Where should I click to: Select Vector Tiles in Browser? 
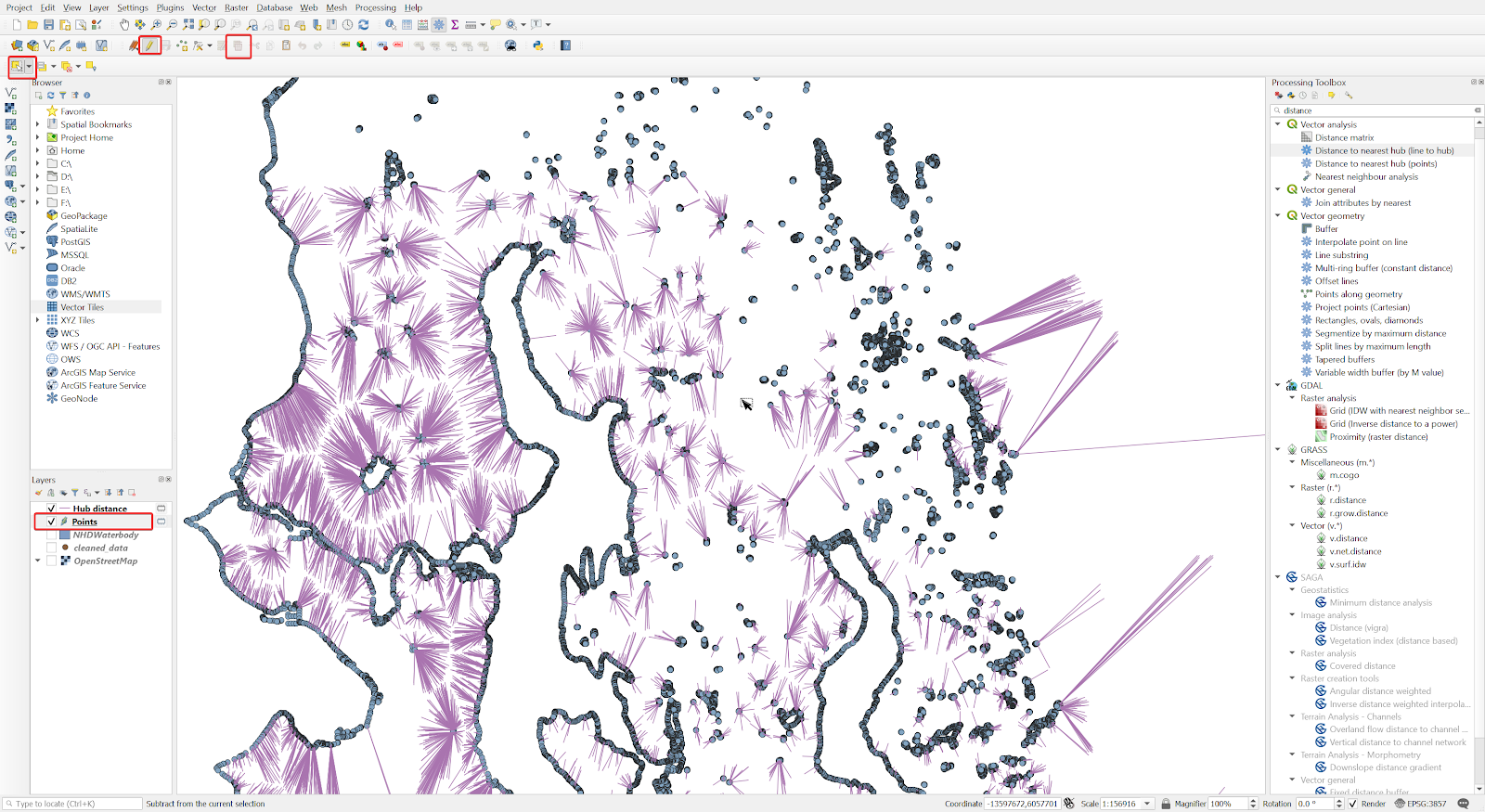(x=82, y=307)
